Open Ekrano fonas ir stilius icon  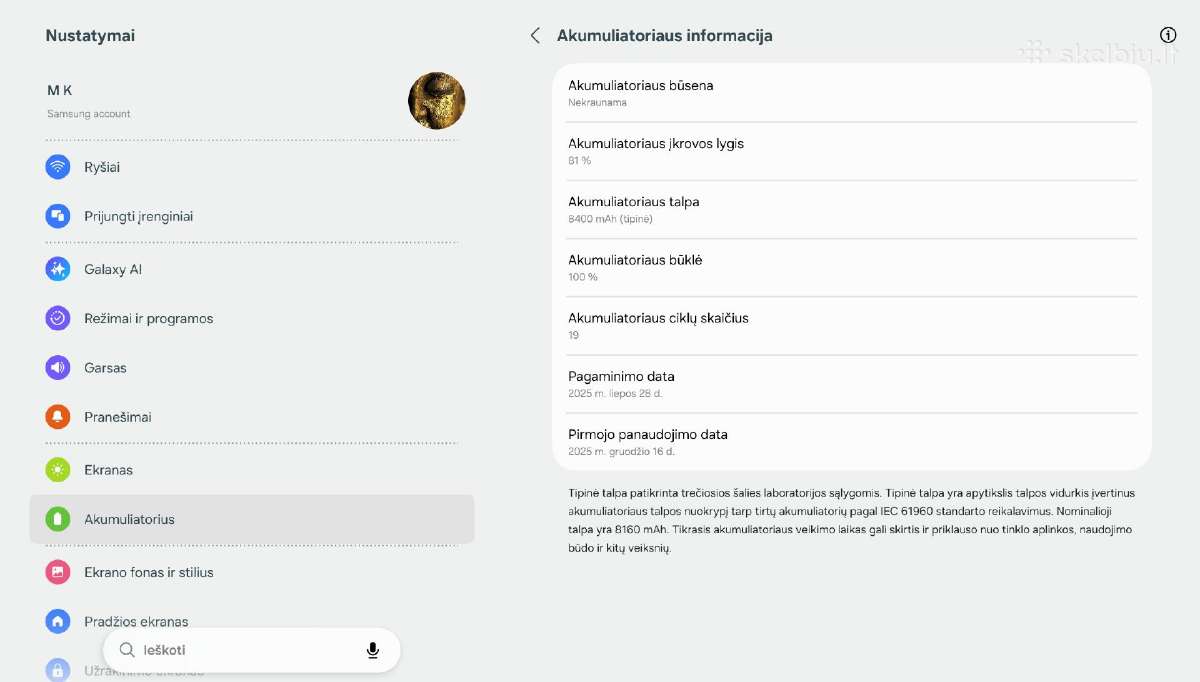pos(58,572)
